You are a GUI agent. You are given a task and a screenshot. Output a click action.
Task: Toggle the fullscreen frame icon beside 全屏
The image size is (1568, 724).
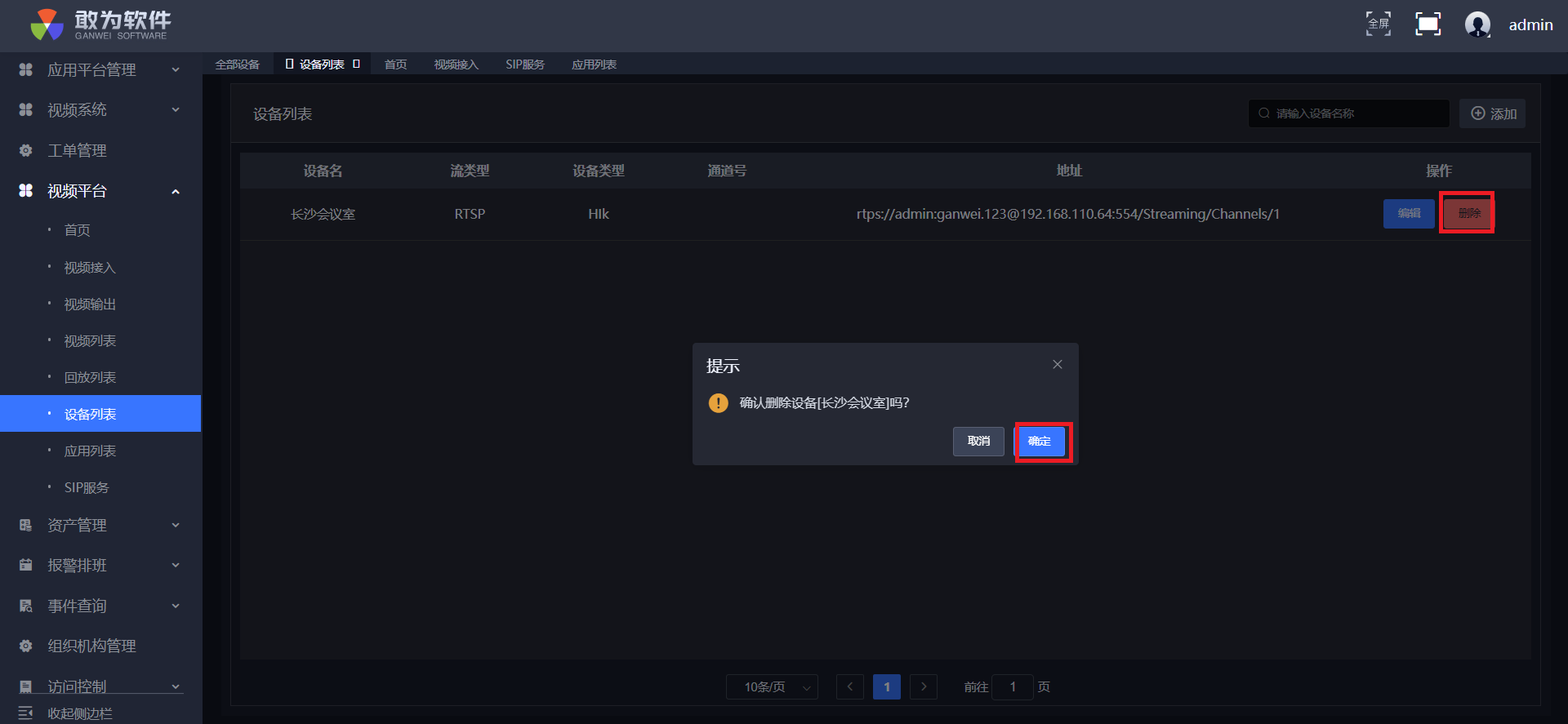point(1428,24)
